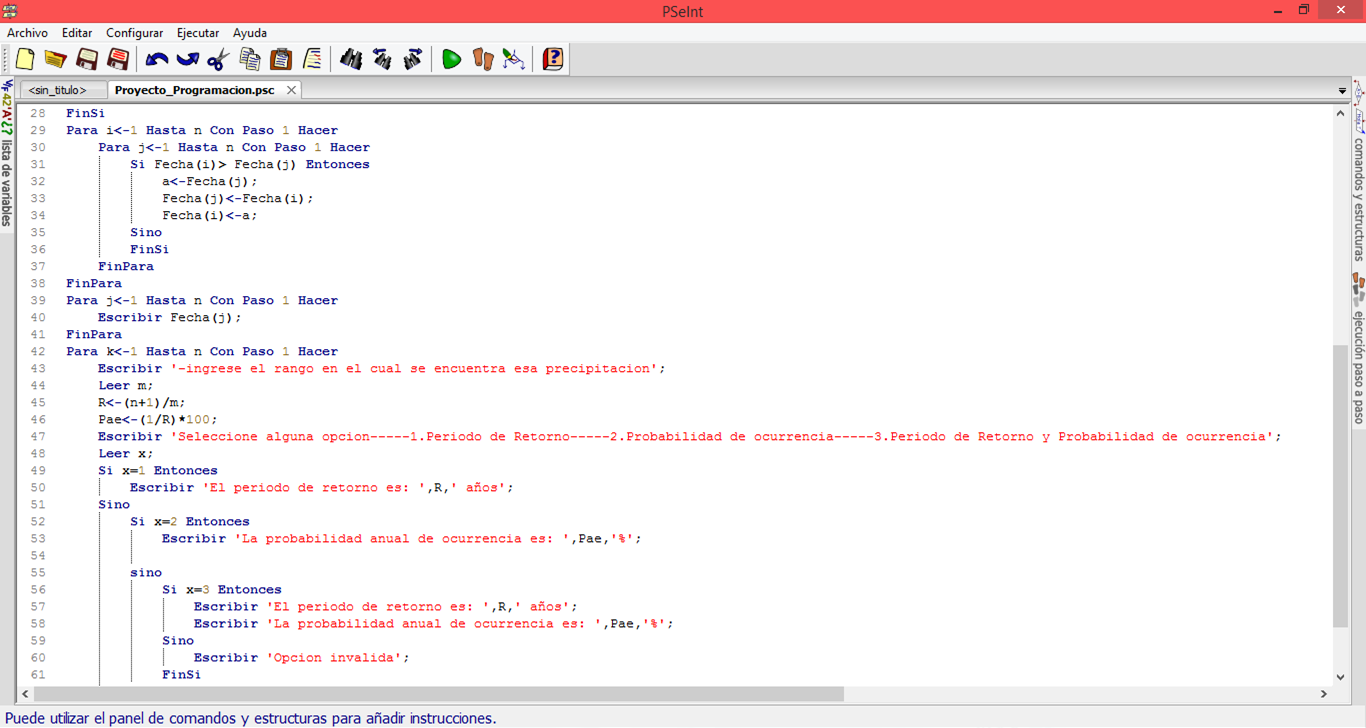Click the vertical scrollbar down arrow
Image resolution: width=1366 pixels, height=728 pixels.
(x=1340, y=677)
